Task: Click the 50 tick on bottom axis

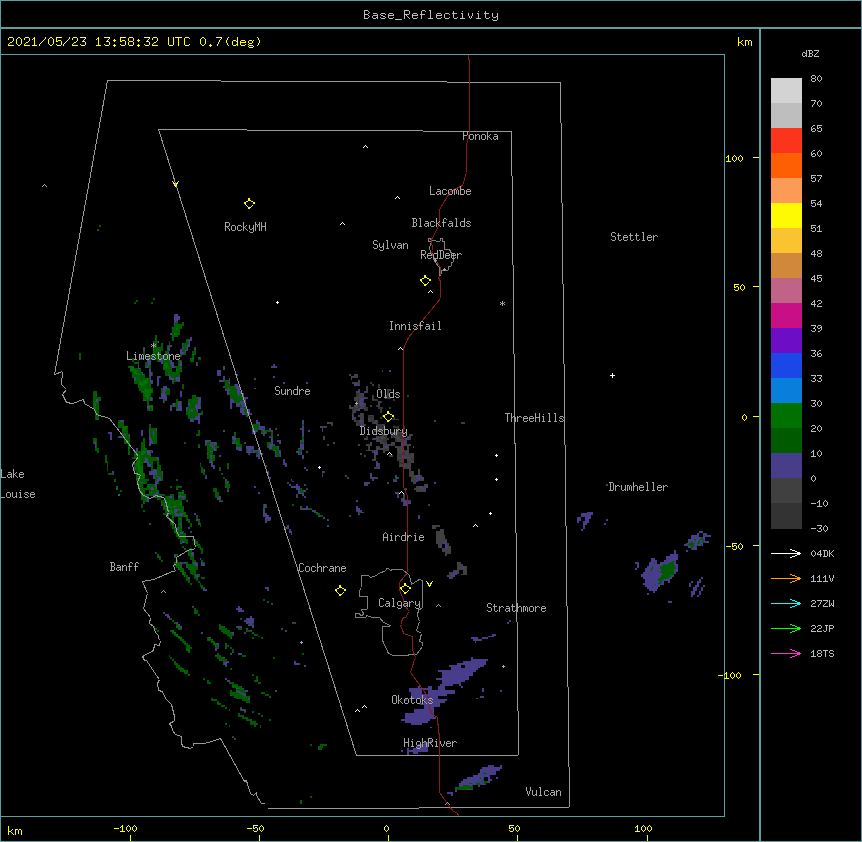Action: (514, 828)
